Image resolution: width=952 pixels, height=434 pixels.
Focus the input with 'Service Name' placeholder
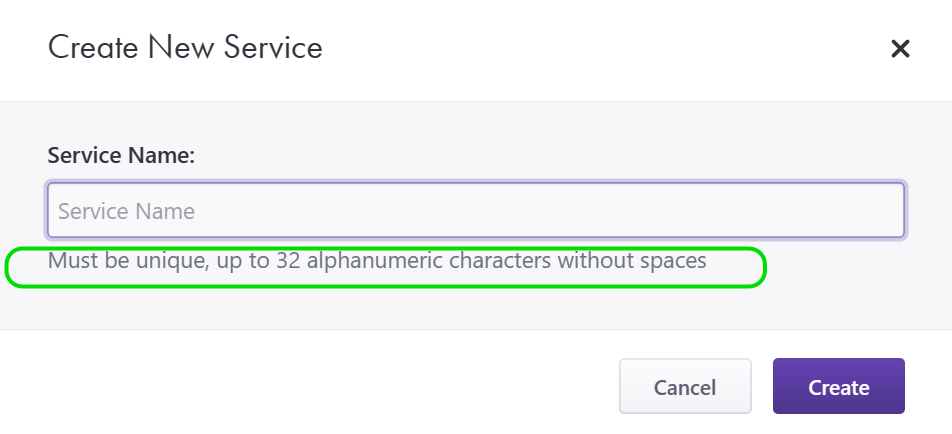476,210
